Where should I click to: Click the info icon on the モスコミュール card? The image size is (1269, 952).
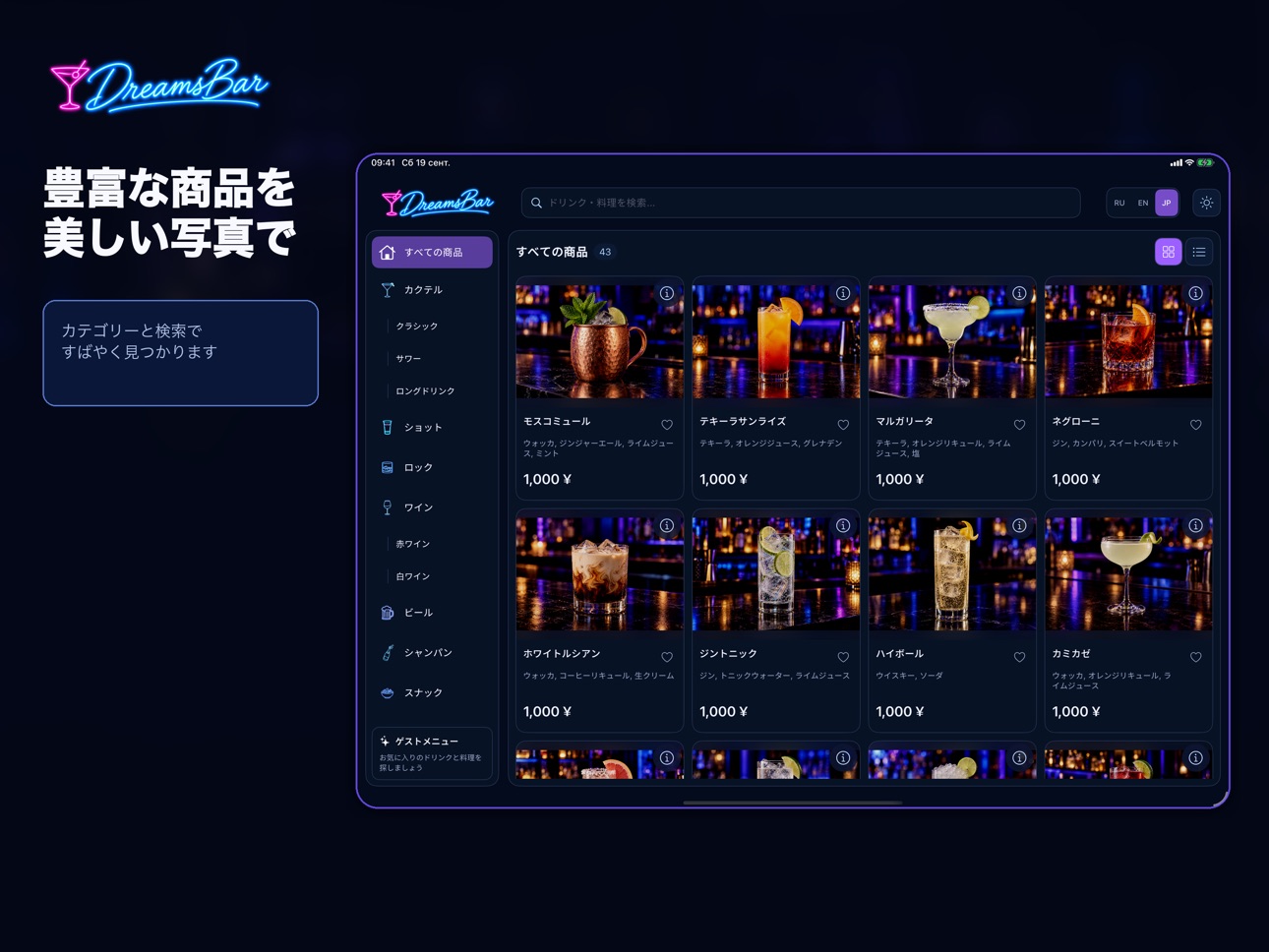[667, 293]
